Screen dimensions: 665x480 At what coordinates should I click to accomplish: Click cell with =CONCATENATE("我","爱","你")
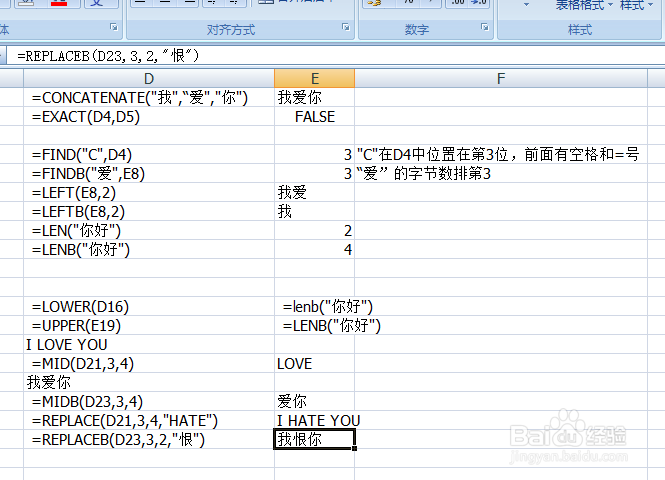click(x=149, y=98)
